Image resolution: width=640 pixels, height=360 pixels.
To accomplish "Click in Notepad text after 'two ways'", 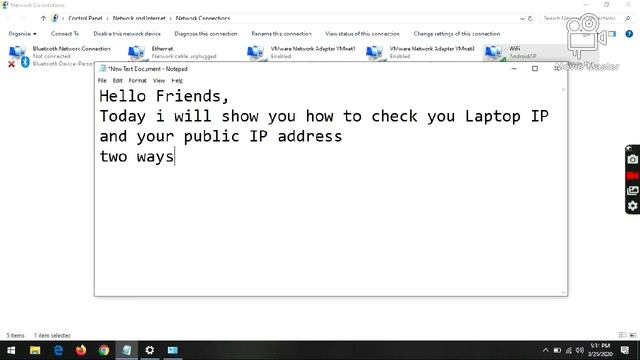I will click(174, 156).
